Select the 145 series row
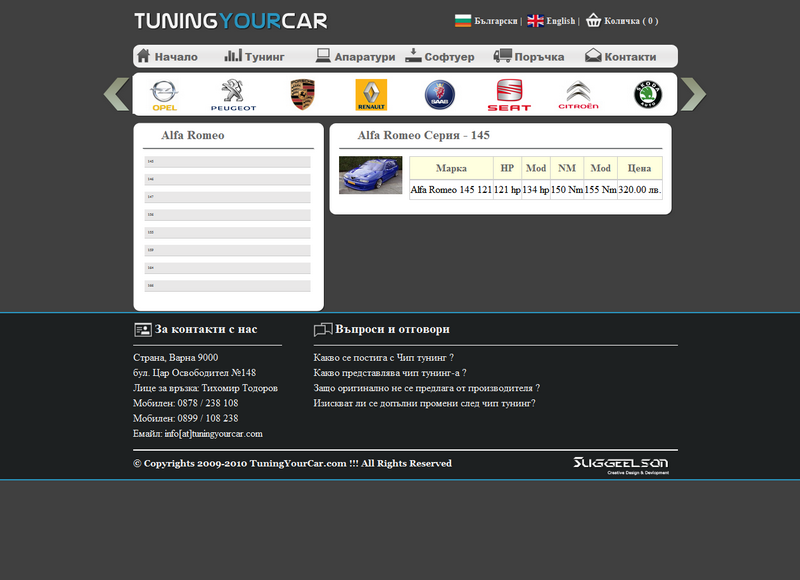 [228, 162]
